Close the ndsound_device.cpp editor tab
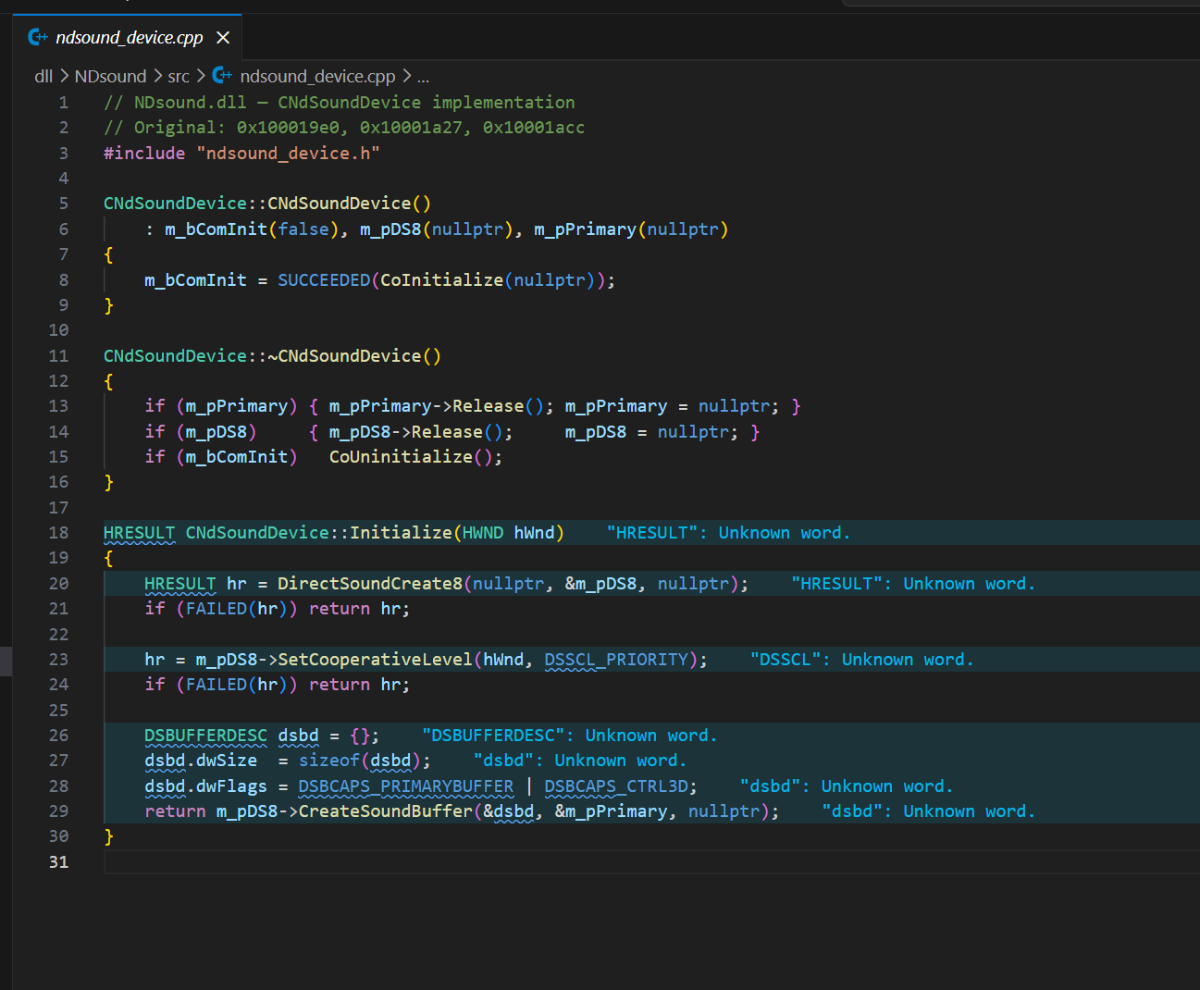The image size is (1200, 990). point(223,38)
